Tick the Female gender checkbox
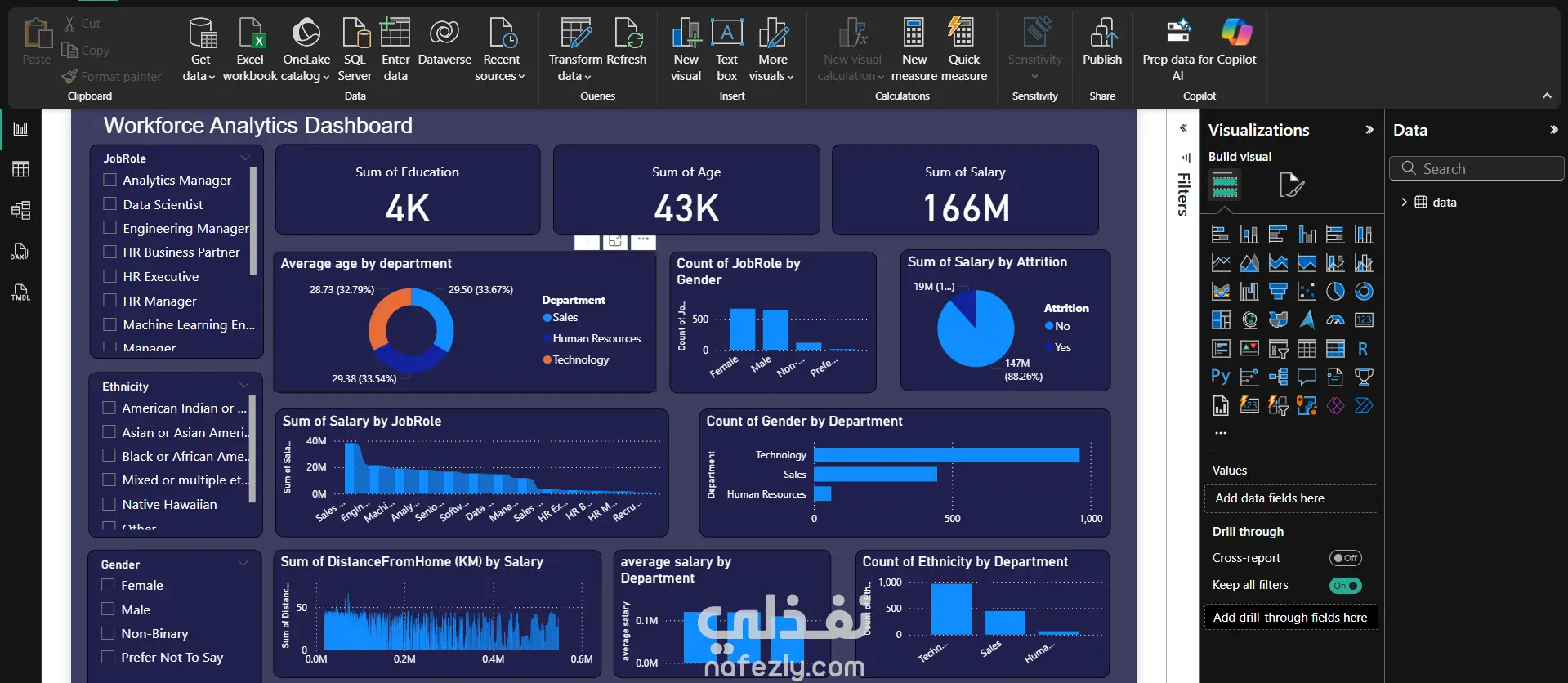The image size is (1568, 683). pos(108,585)
